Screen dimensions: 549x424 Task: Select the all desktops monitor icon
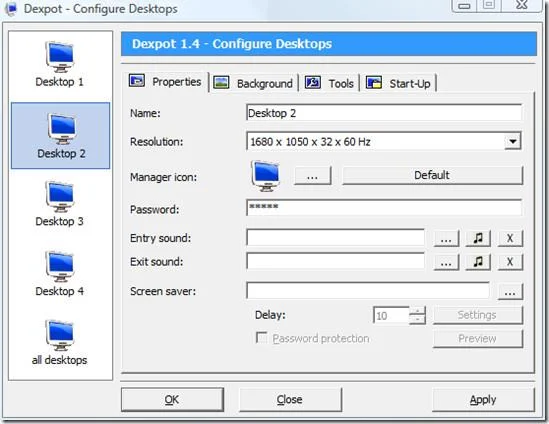60,335
